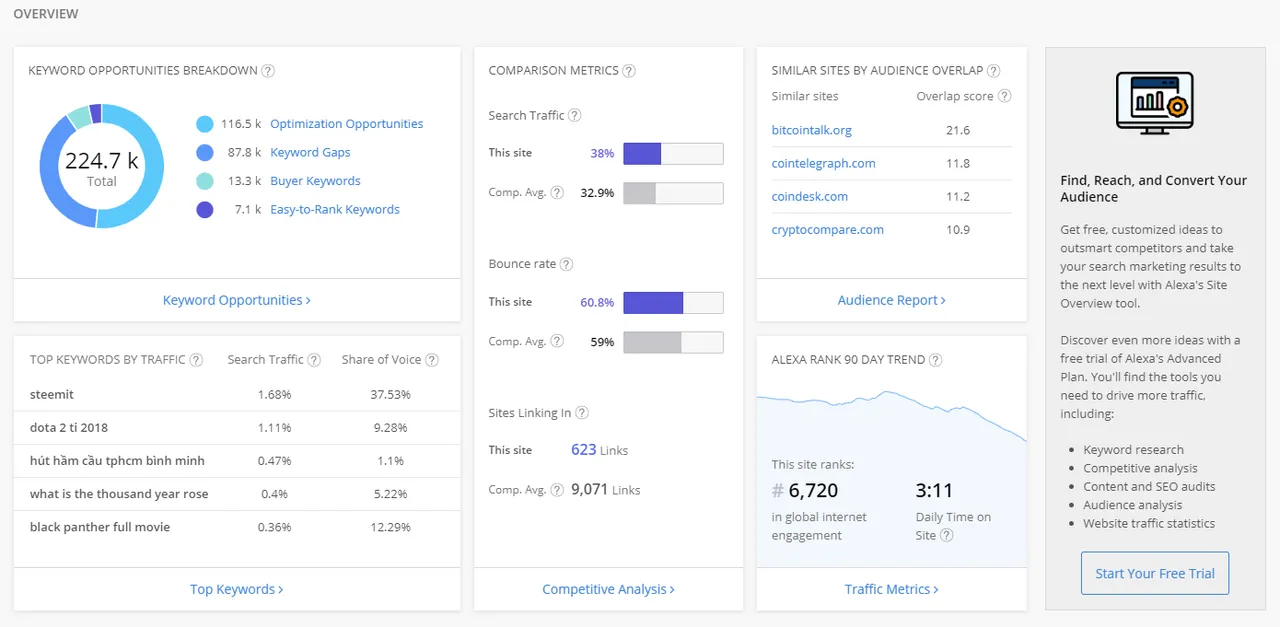This screenshot has height=627, width=1280.
Task: Visit cryptocompare.com similar site link
Action: point(828,230)
